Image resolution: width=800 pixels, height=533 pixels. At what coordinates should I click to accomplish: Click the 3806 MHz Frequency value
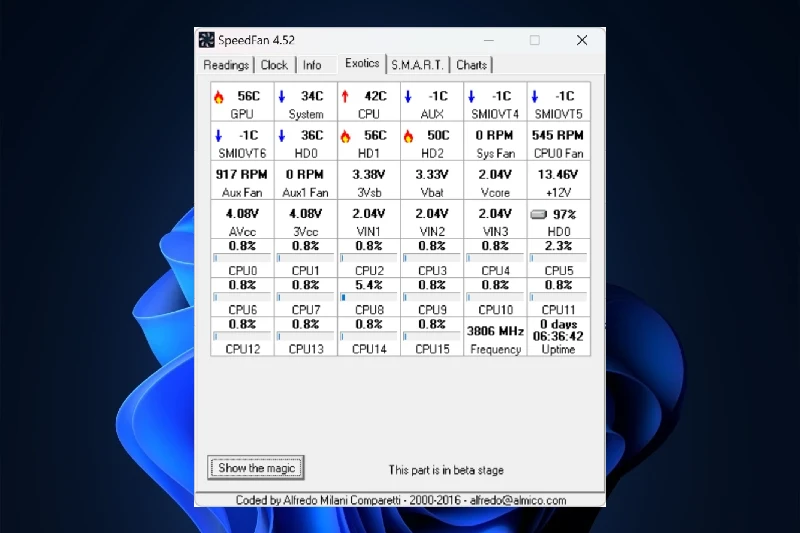(x=495, y=332)
